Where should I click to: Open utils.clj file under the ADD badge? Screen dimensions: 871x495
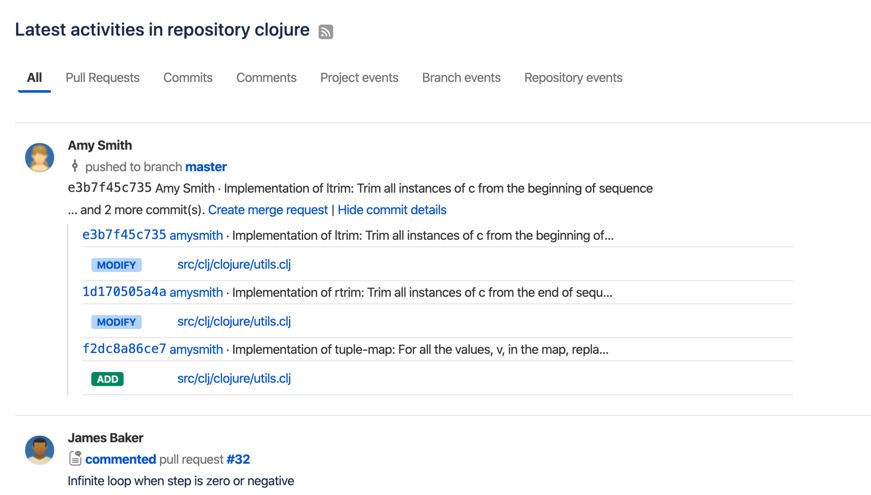(234, 379)
